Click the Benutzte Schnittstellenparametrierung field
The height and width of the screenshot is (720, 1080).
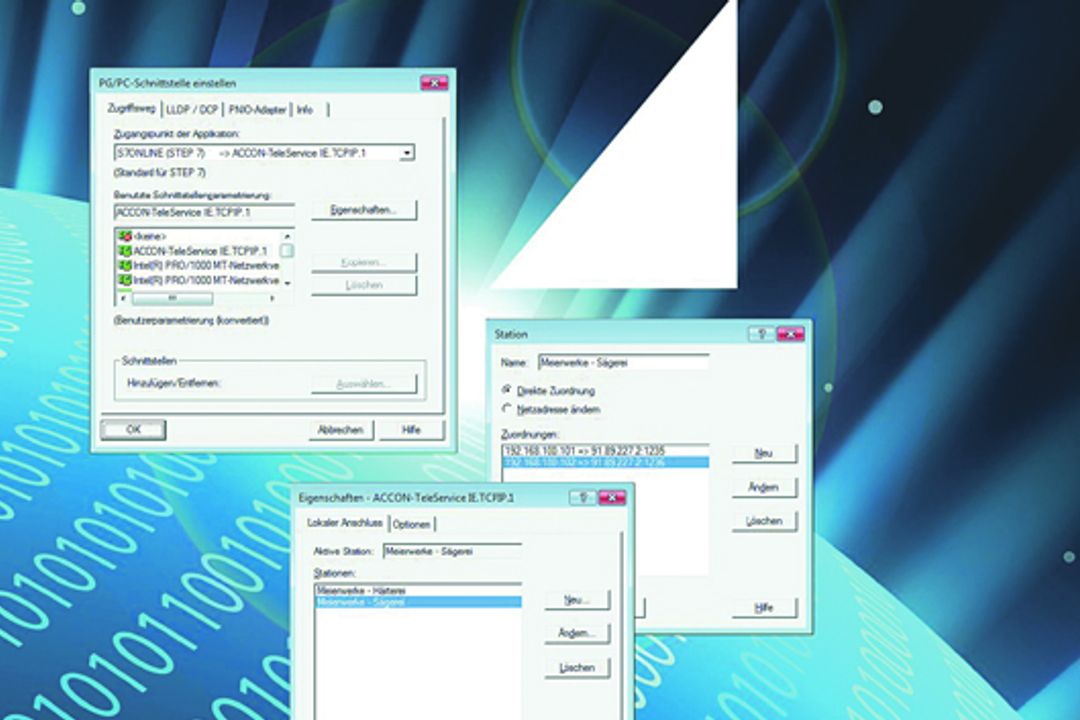pos(205,212)
